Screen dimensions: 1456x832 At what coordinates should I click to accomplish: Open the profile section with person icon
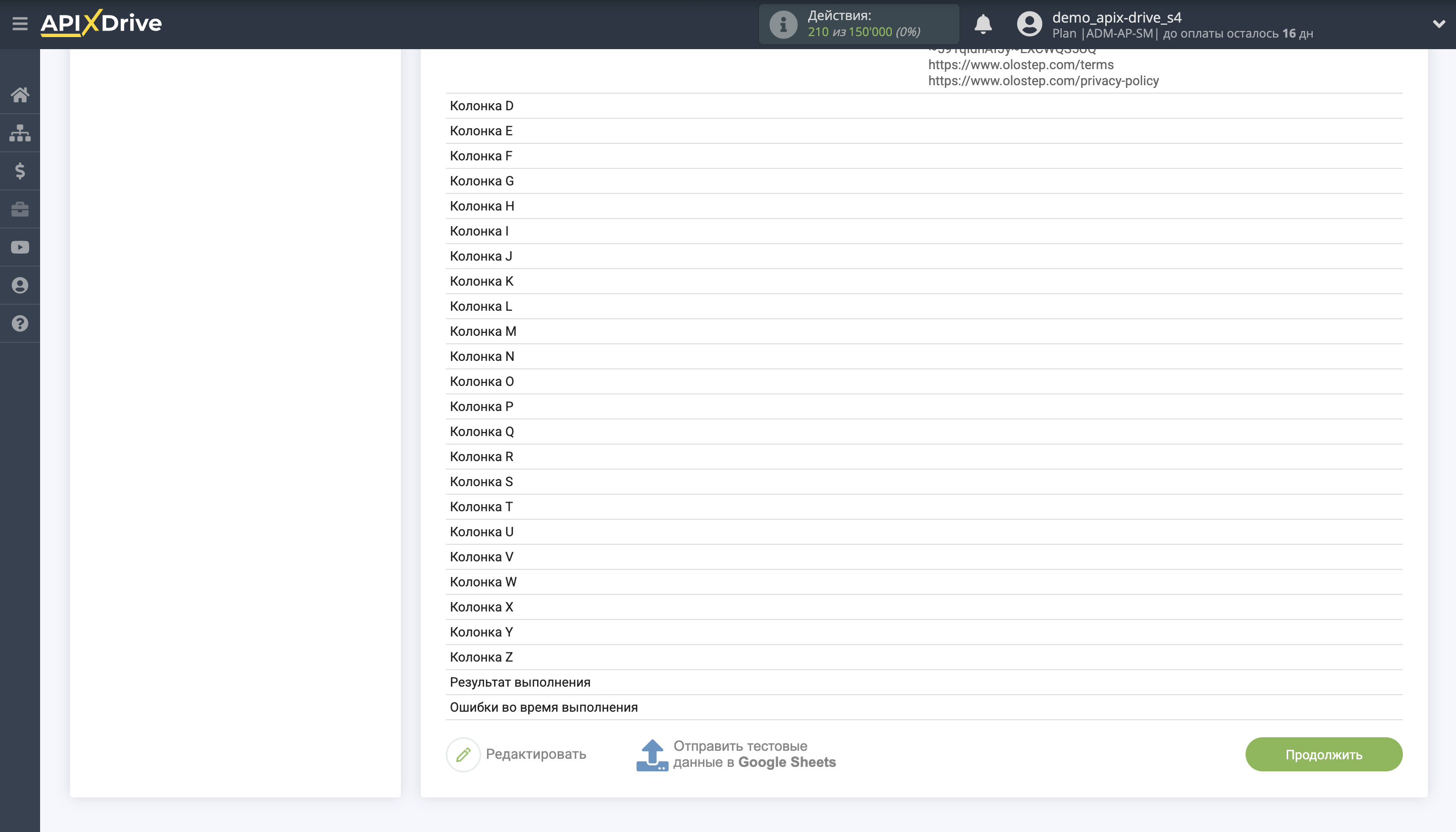[21, 285]
